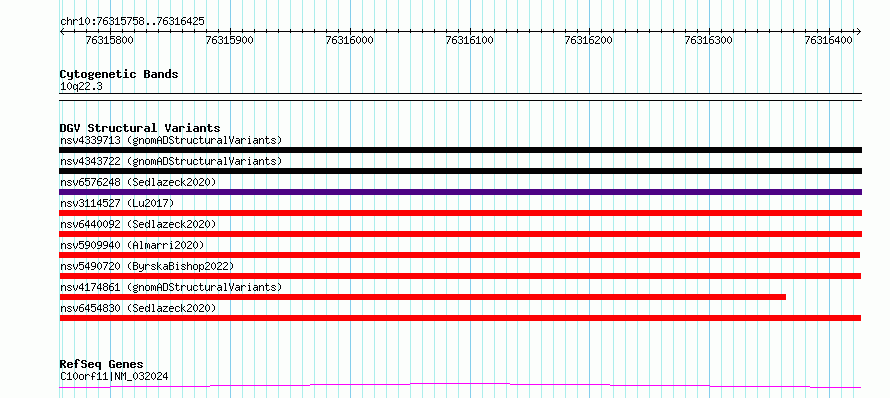Open the RefSeq Genes track title
890x398 pixels.
coord(101,365)
